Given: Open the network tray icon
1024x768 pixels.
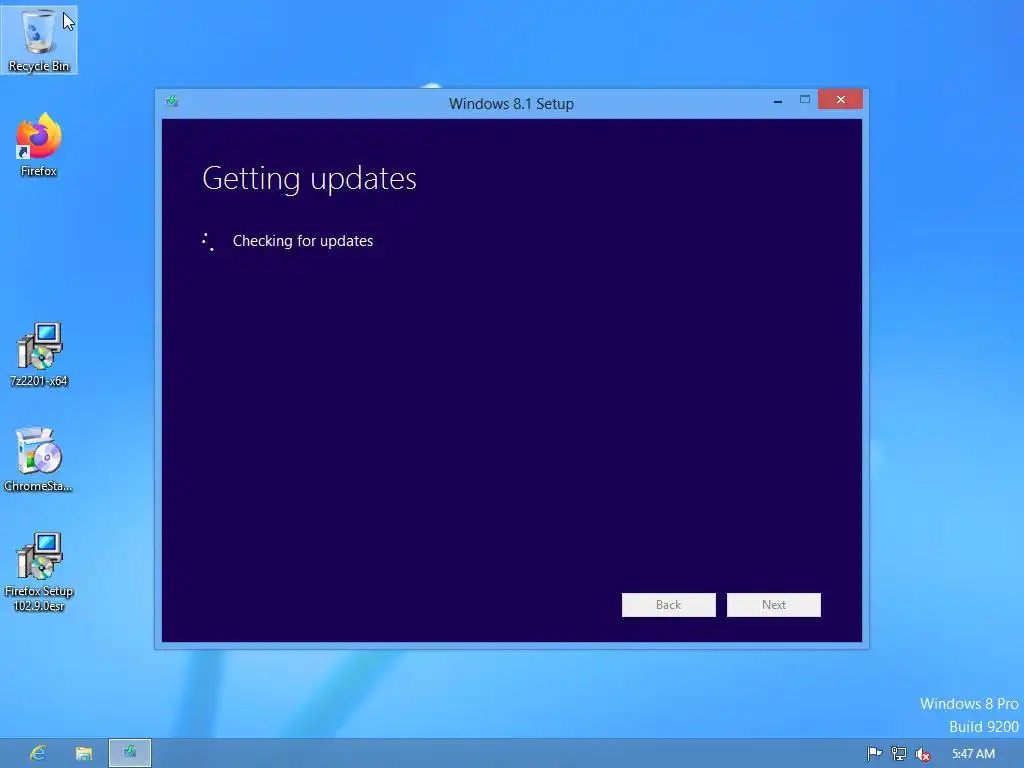Looking at the screenshot, I should pos(899,754).
